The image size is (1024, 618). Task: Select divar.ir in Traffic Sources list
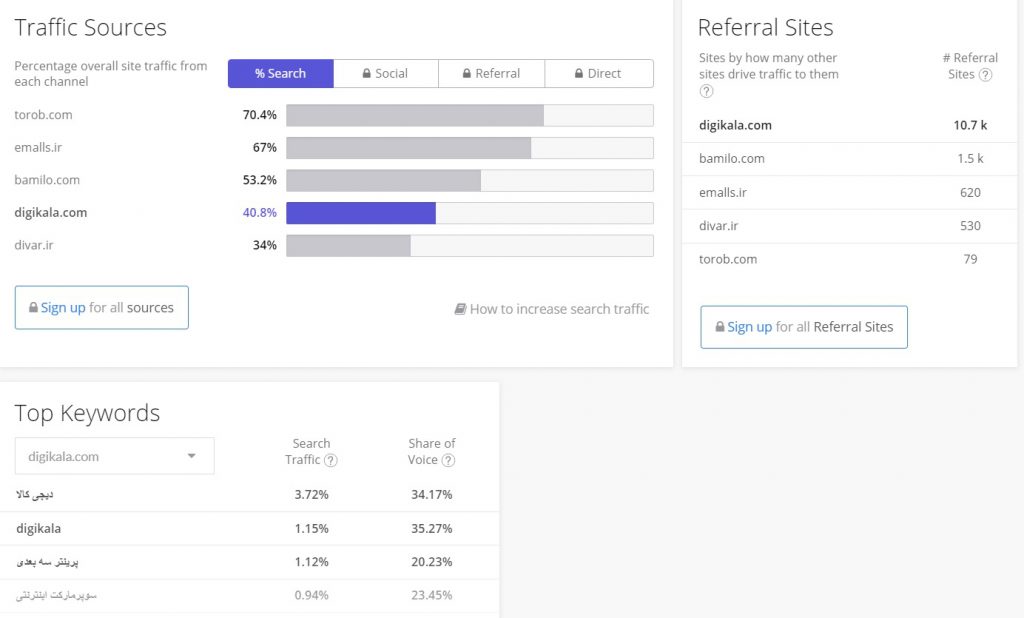(x=34, y=246)
